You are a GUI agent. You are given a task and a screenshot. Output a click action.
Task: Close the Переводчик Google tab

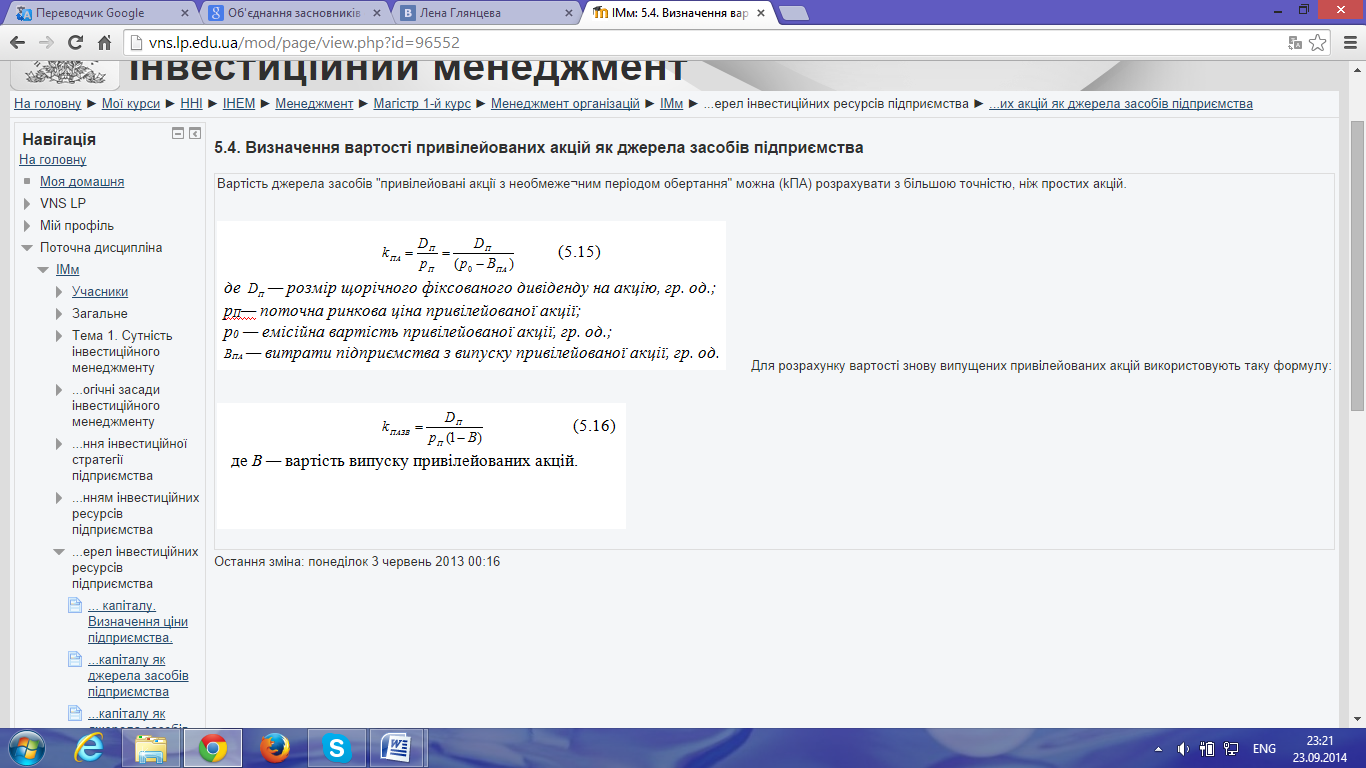click(x=184, y=13)
